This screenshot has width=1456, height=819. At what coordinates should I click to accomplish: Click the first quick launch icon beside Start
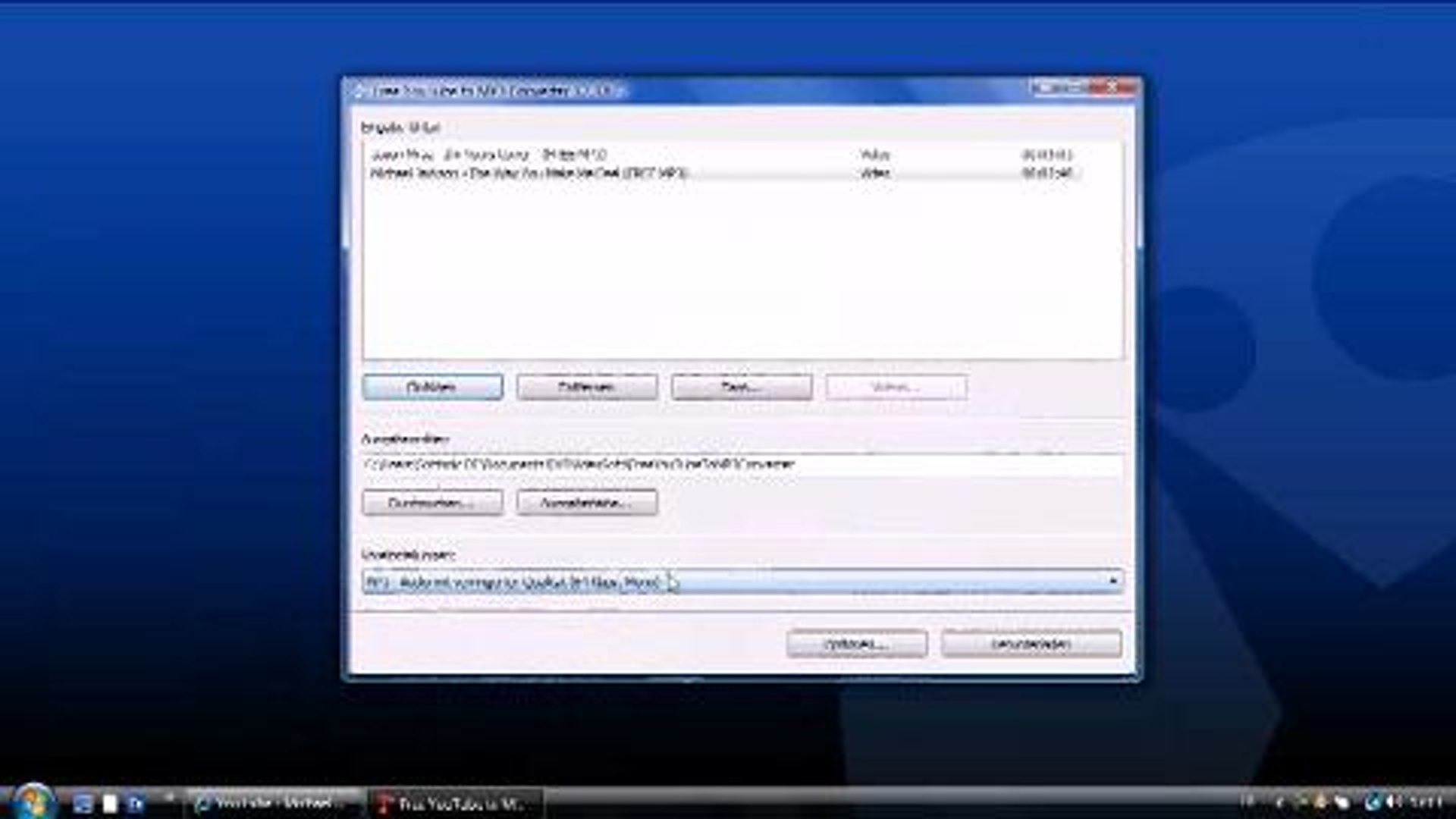tap(83, 804)
